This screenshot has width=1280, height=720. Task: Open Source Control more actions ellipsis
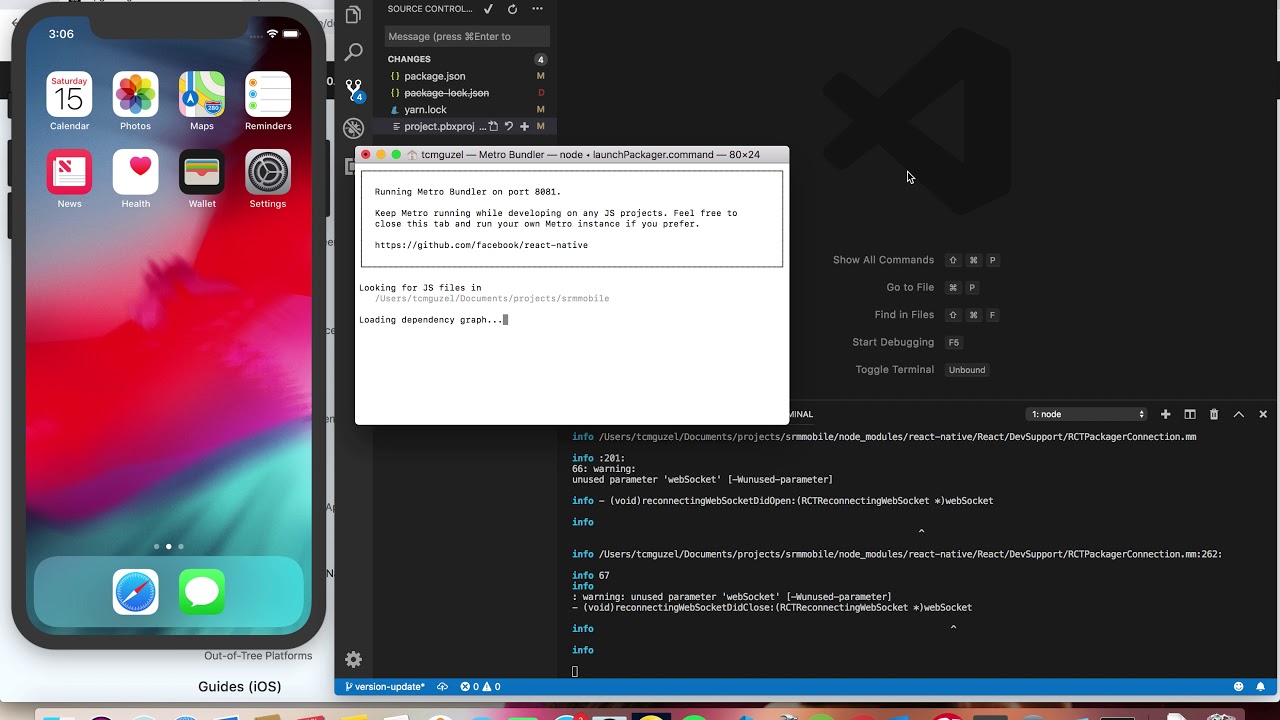537,9
